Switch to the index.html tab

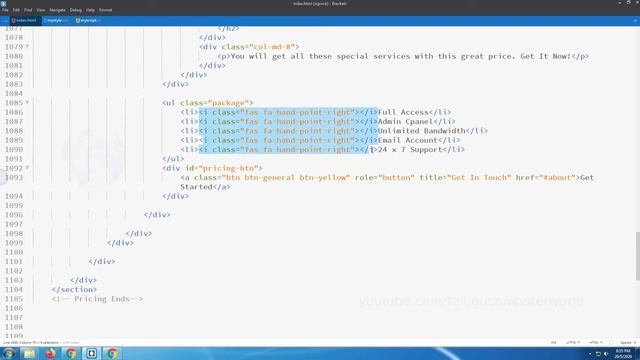coord(25,20)
